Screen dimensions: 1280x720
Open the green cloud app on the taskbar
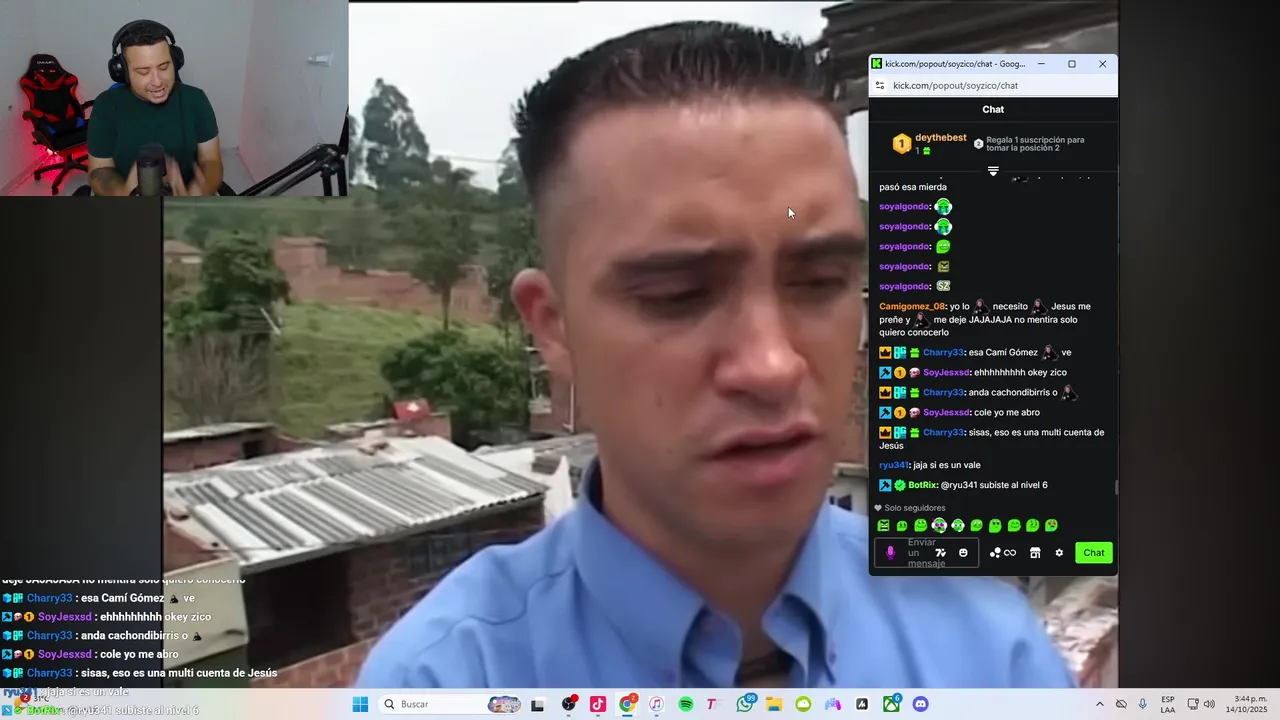tap(803, 704)
